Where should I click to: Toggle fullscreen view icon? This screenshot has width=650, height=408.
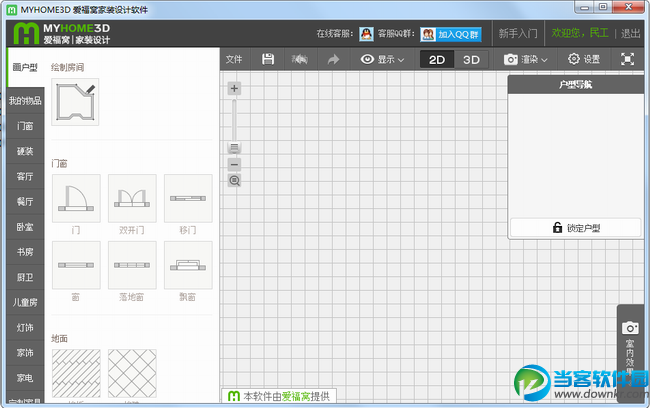point(627,59)
